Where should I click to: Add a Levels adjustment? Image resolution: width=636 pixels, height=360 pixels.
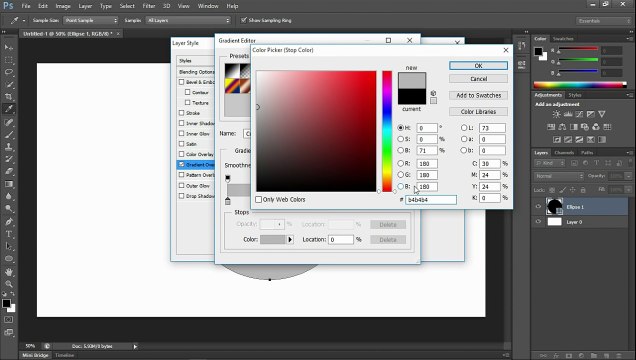pos(568,114)
